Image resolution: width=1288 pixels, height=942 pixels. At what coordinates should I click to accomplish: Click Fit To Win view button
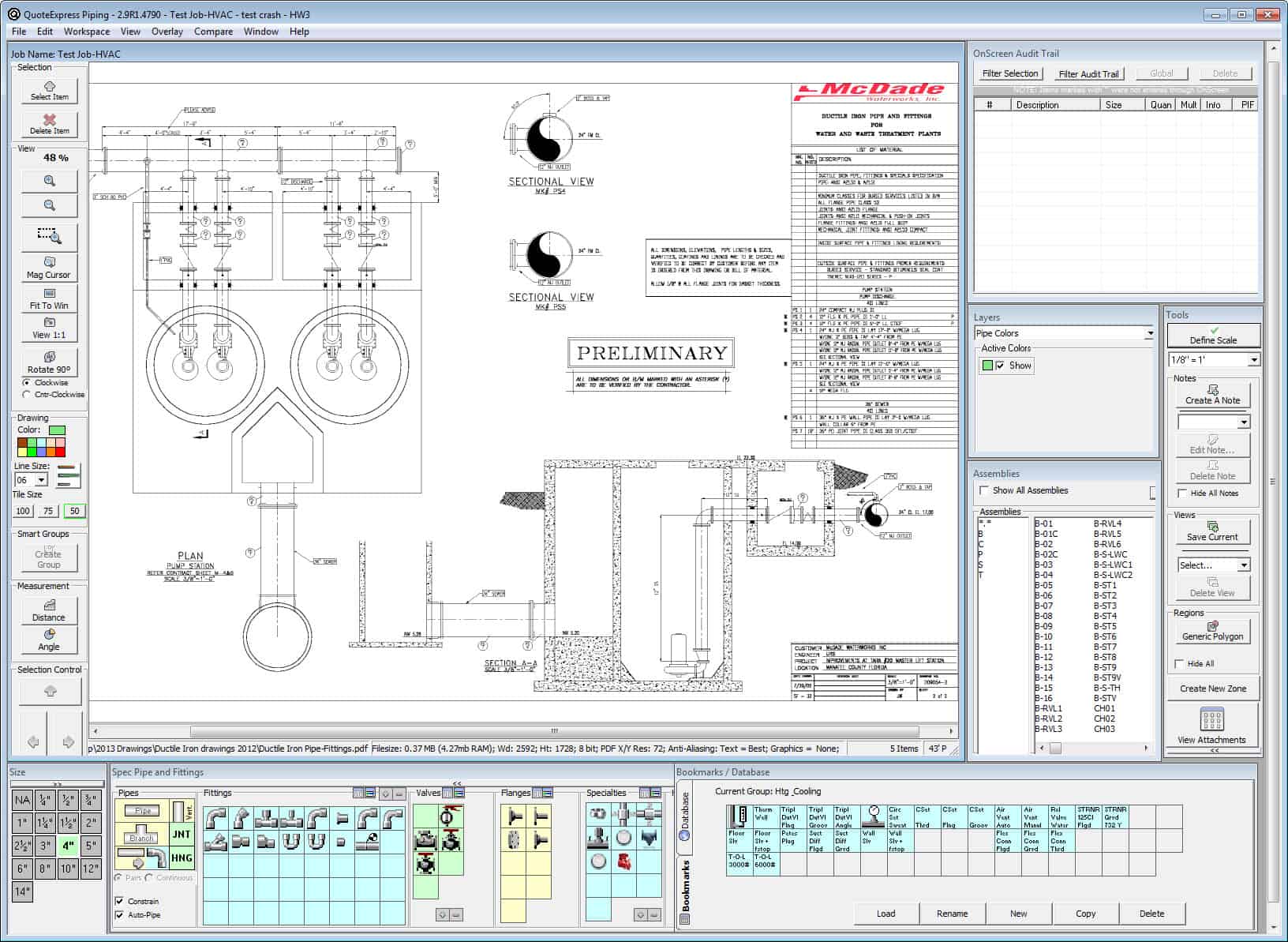click(49, 299)
